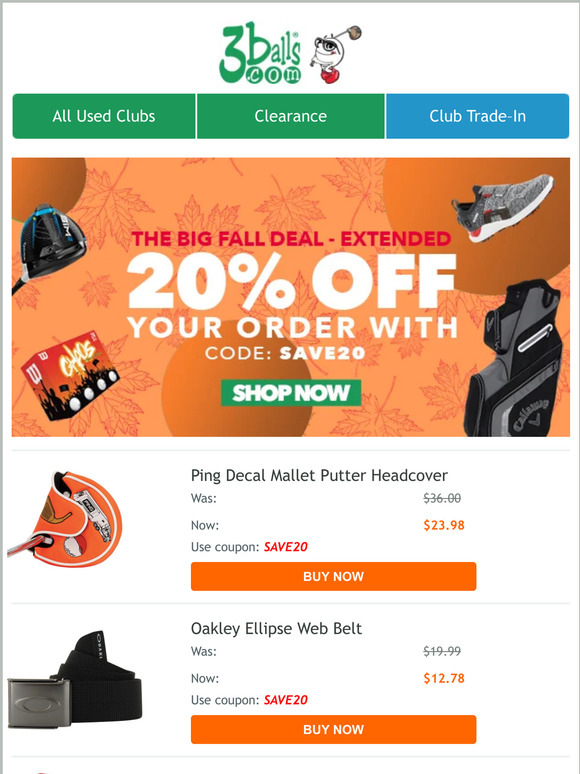
Task: Click SAVE20 coupon under Ping headcover
Action: pyautogui.click(x=285, y=547)
